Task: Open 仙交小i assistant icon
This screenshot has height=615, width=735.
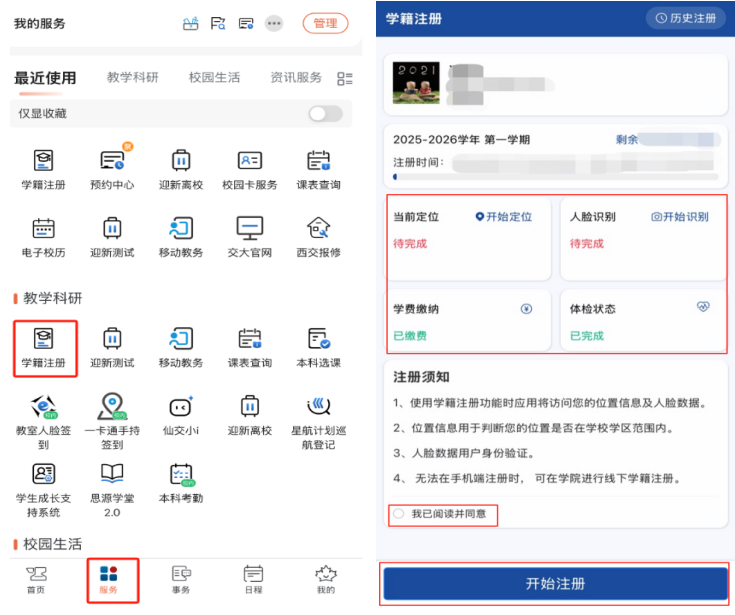Action: click(x=180, y=408)
